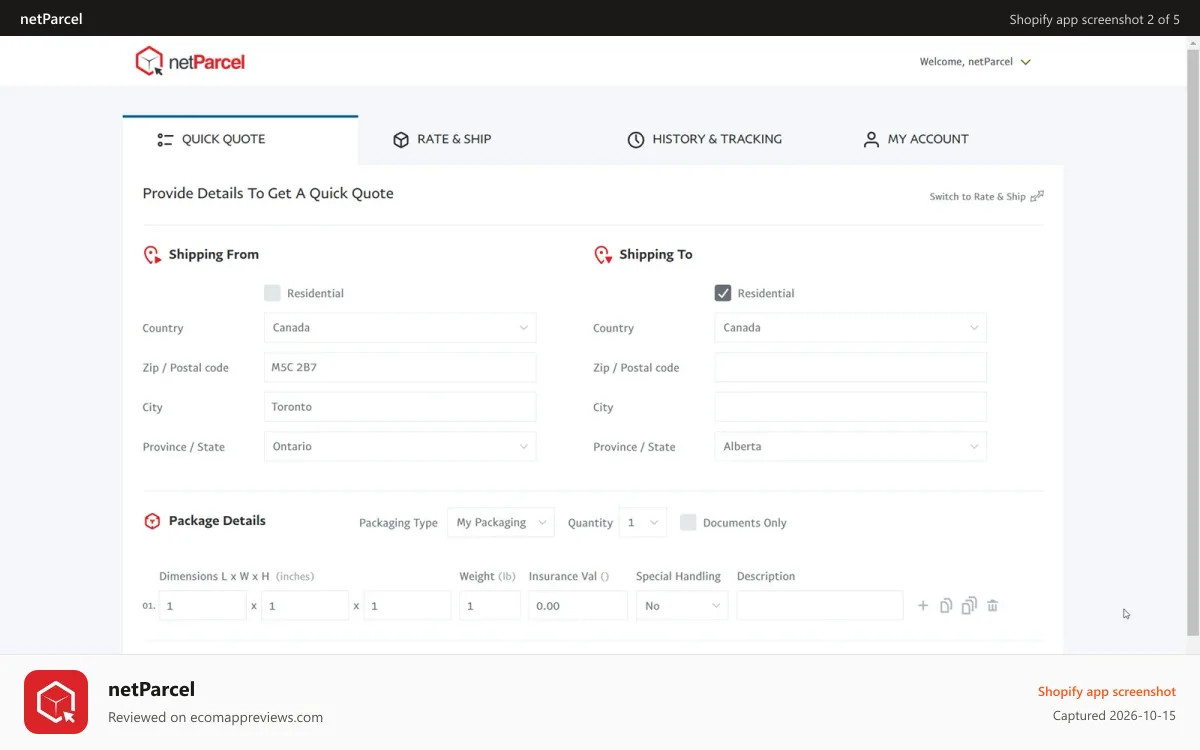Click the Shipping From location pin icon

click(152, 255)
